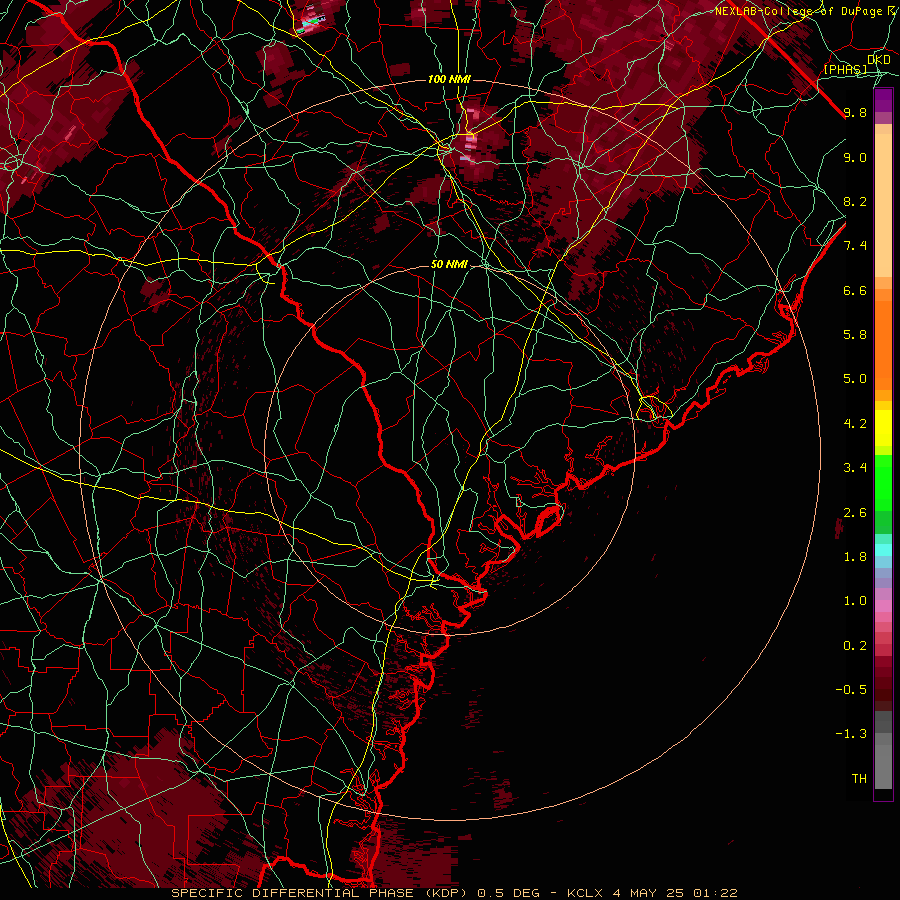
Task: Click the 1.0 scale value
Action: (855, 601)
